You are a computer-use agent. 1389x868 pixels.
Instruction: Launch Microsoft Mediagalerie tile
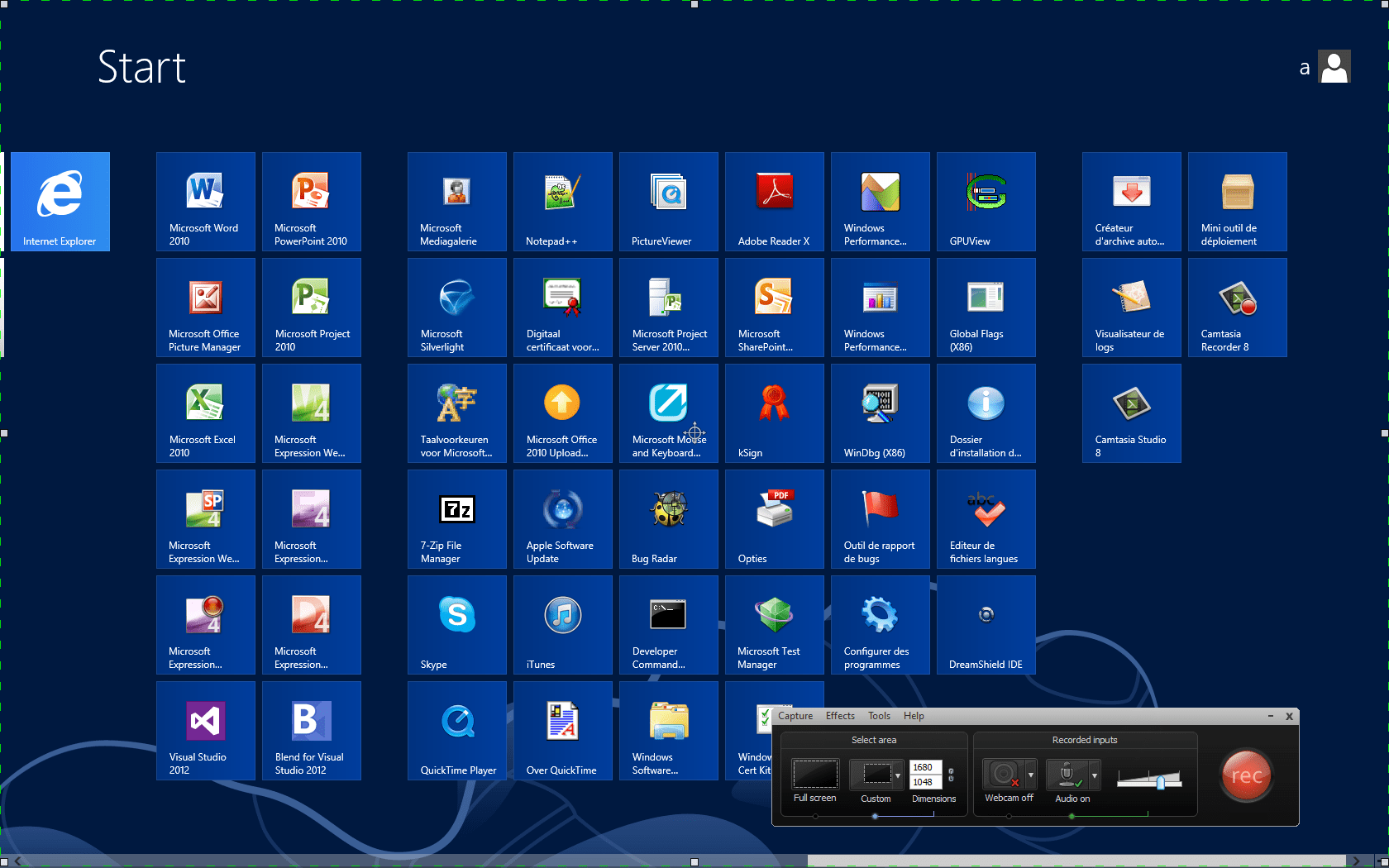click(x=457, y=202)
